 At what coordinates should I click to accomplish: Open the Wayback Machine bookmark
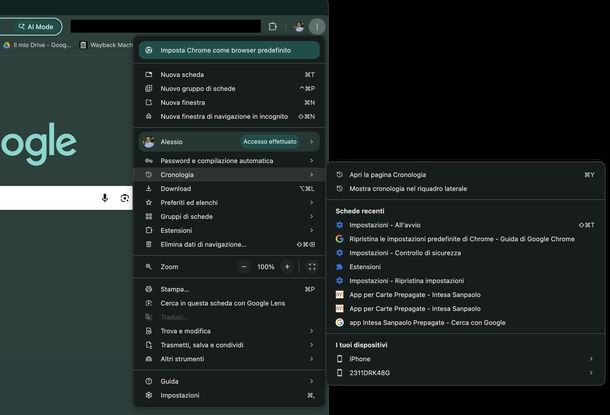(x=107, y=45)
